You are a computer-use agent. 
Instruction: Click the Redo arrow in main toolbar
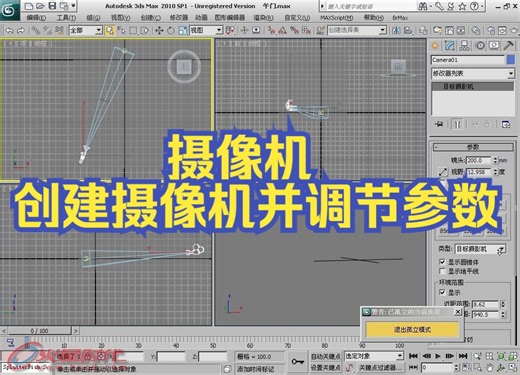coord(21,31)
